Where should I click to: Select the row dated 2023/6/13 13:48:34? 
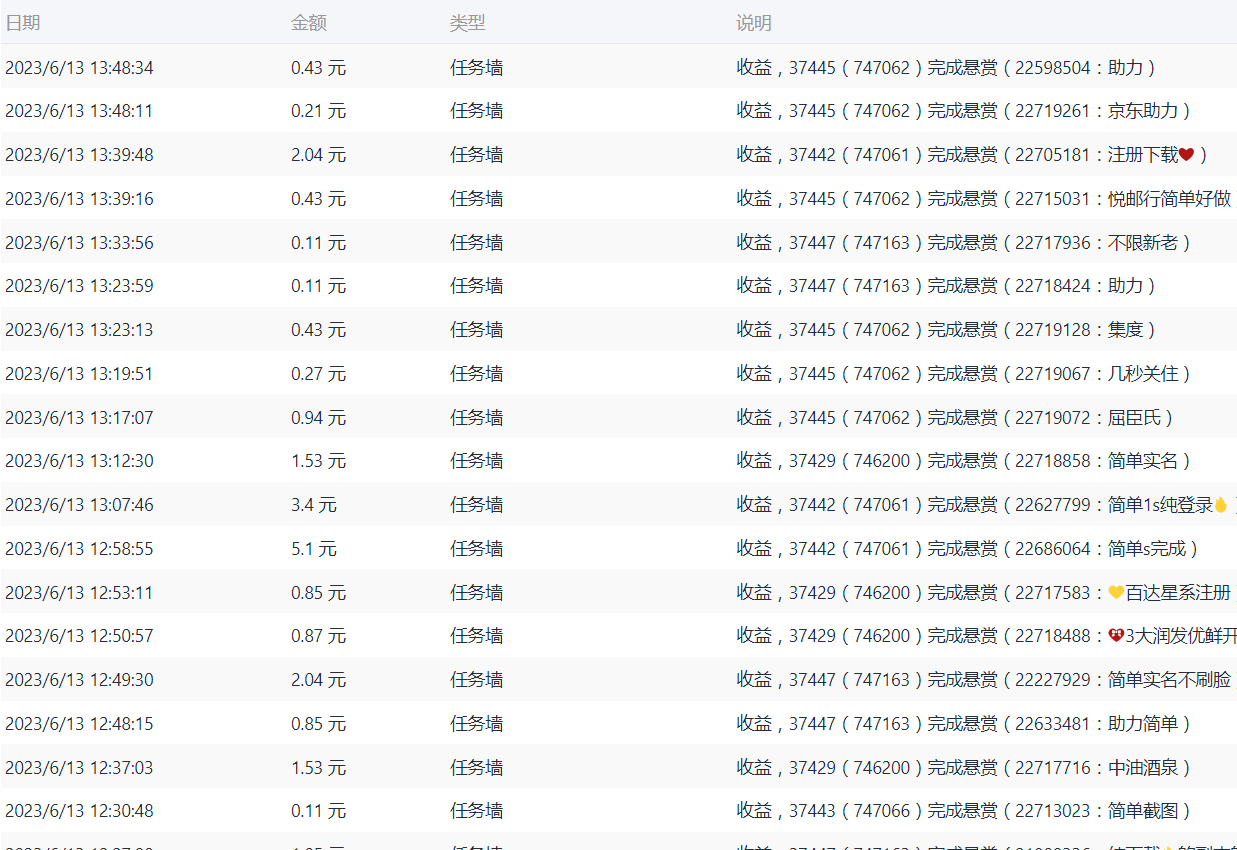[x=79, y=68]
